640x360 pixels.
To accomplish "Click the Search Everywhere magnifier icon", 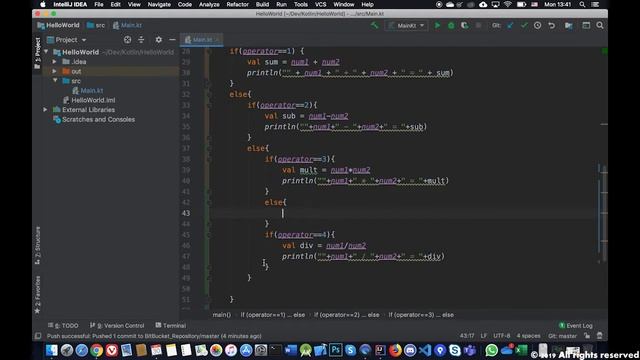I will pos(600,25).
